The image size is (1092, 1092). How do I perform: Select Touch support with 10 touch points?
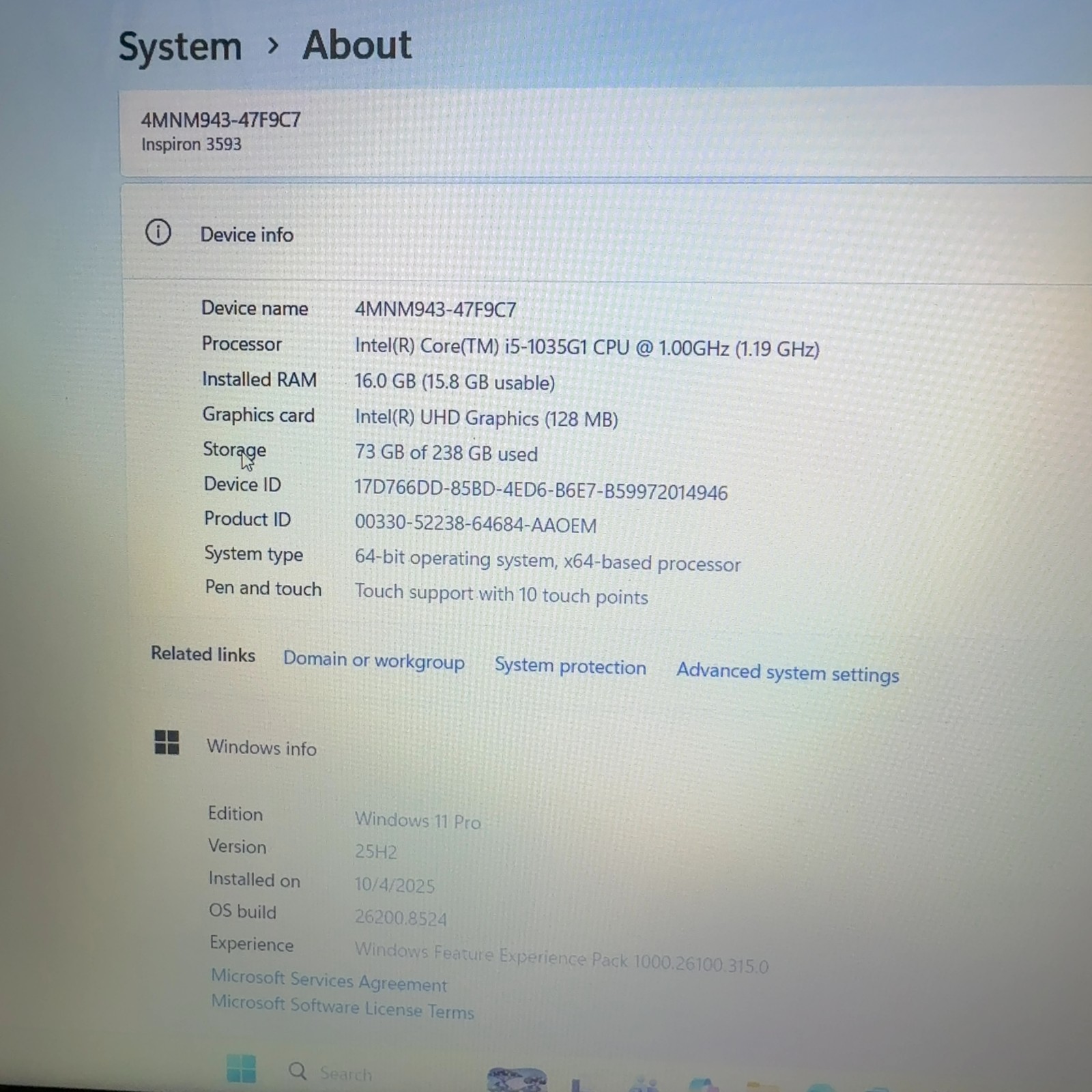[x=502, y=594]
